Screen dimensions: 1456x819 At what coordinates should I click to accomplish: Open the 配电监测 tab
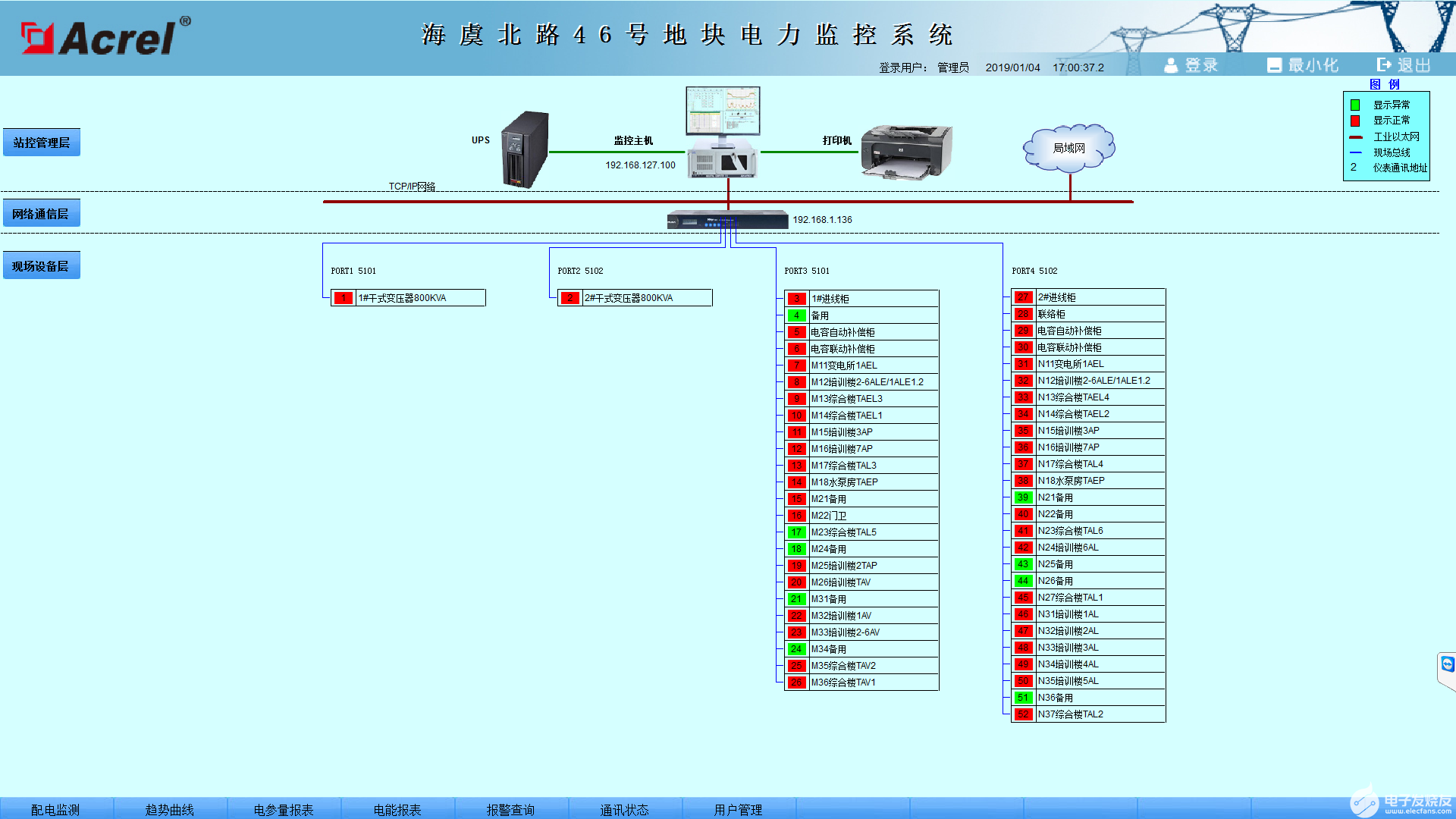(55, 809)
